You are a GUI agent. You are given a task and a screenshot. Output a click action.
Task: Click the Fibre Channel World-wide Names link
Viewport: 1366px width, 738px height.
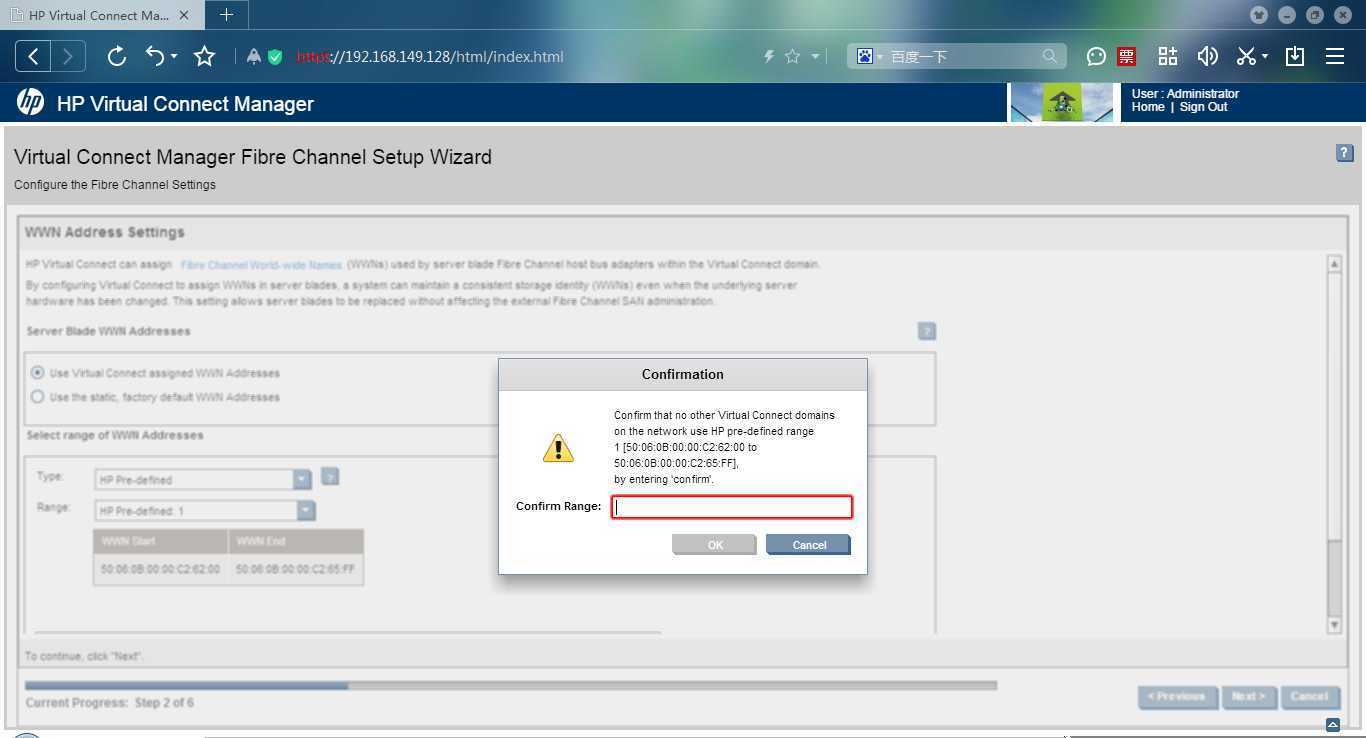click(261, 265)
